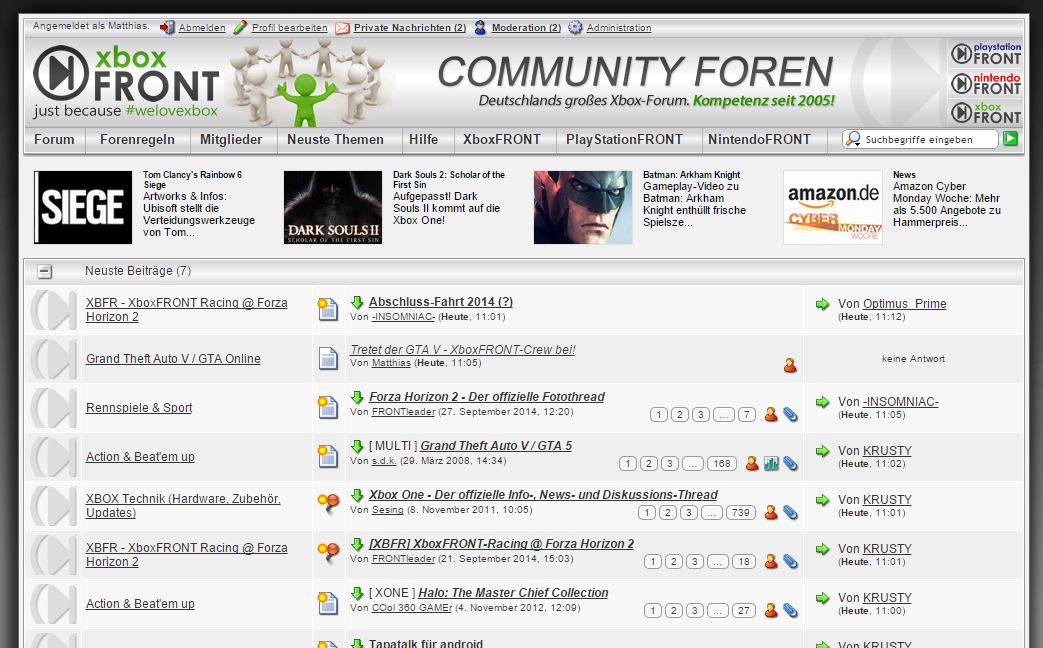Go to last post by Optimus_Prime
This screenshot has width=1043, height=648.
tap(822, 304)
